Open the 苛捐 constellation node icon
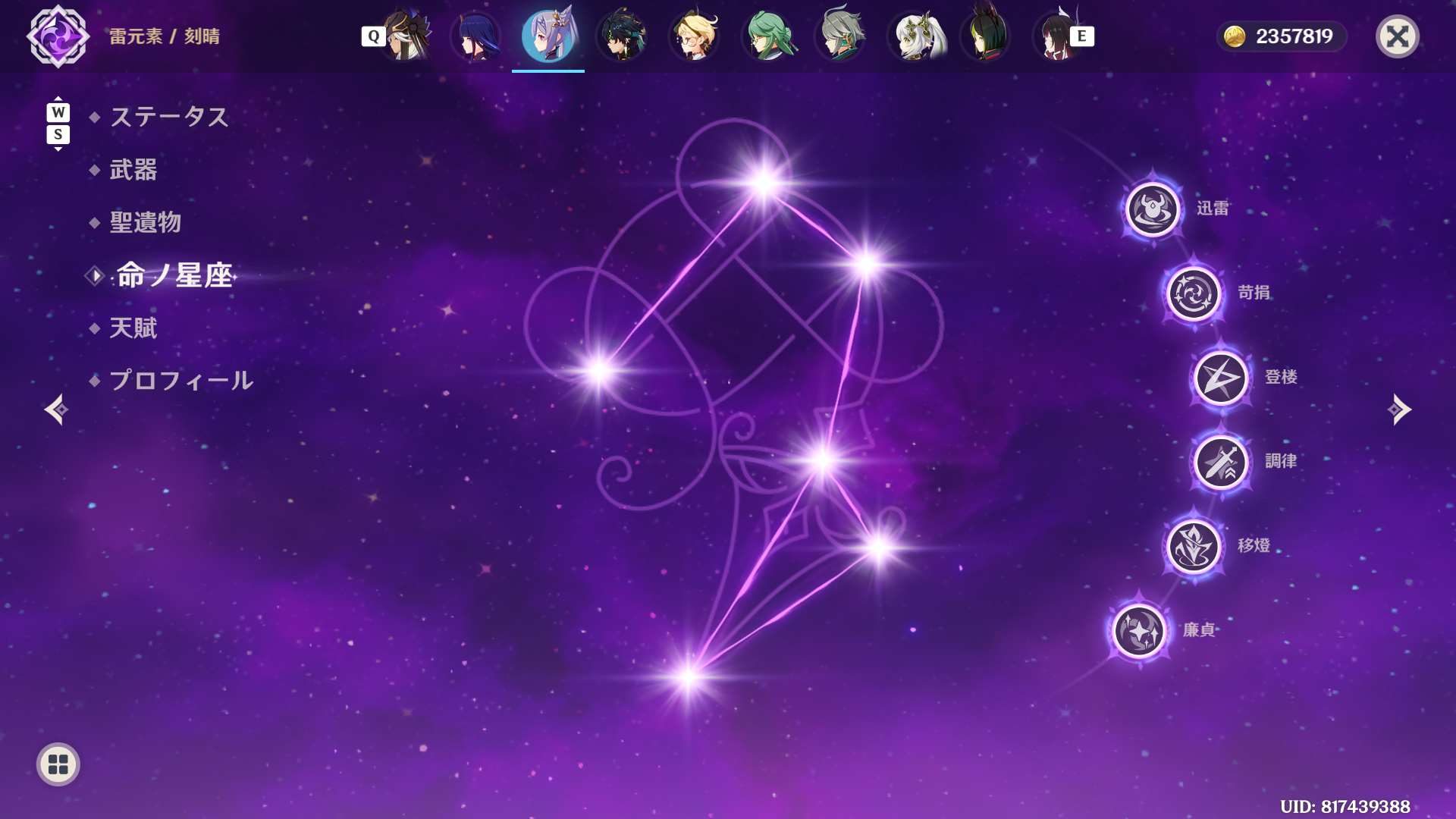The height and width of the screenshot is (819, 1456). point(1194,293)
